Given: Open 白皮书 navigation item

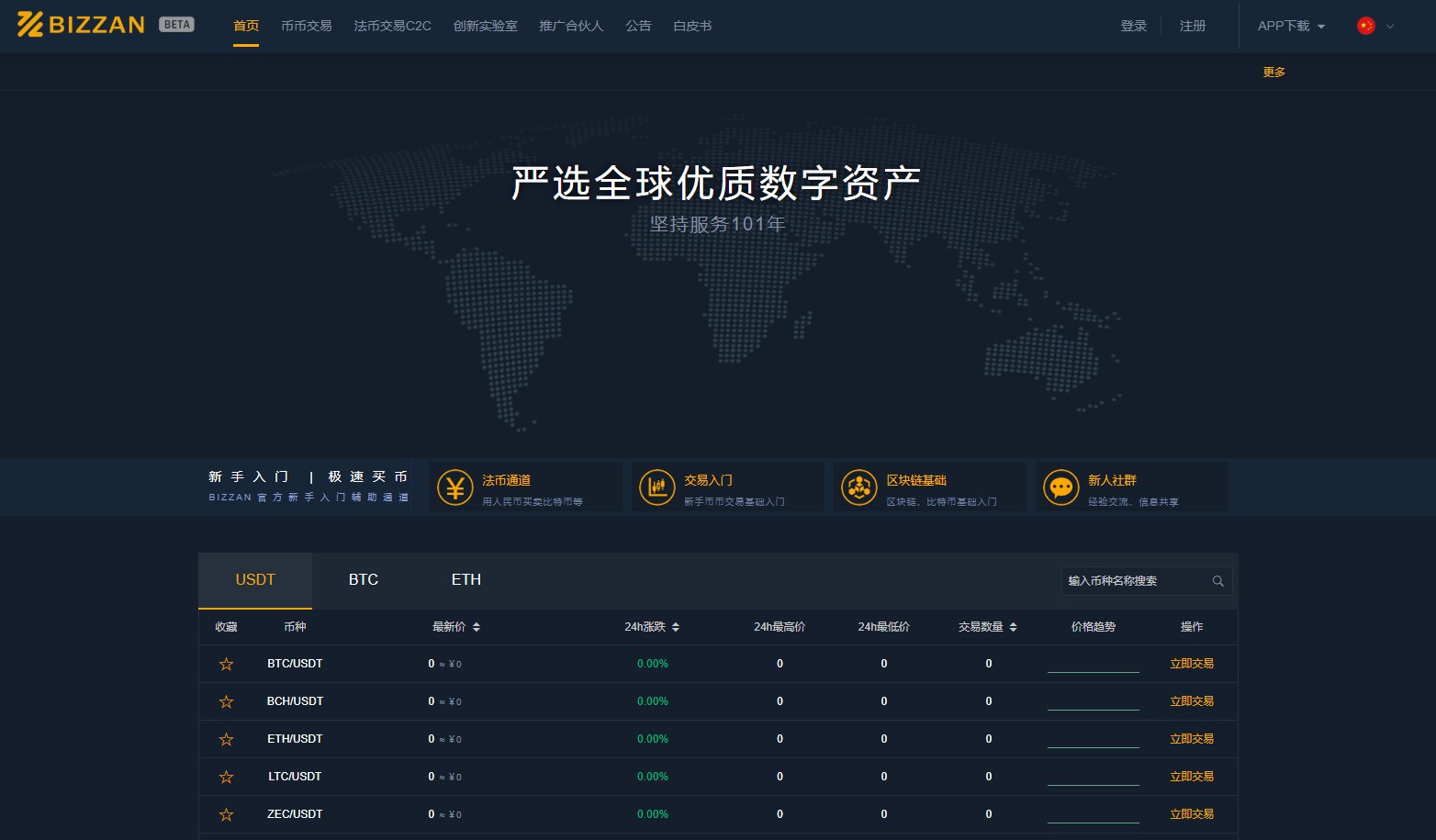Looking at the screenshot, I should pyautogui.click(x=692, y=26).
